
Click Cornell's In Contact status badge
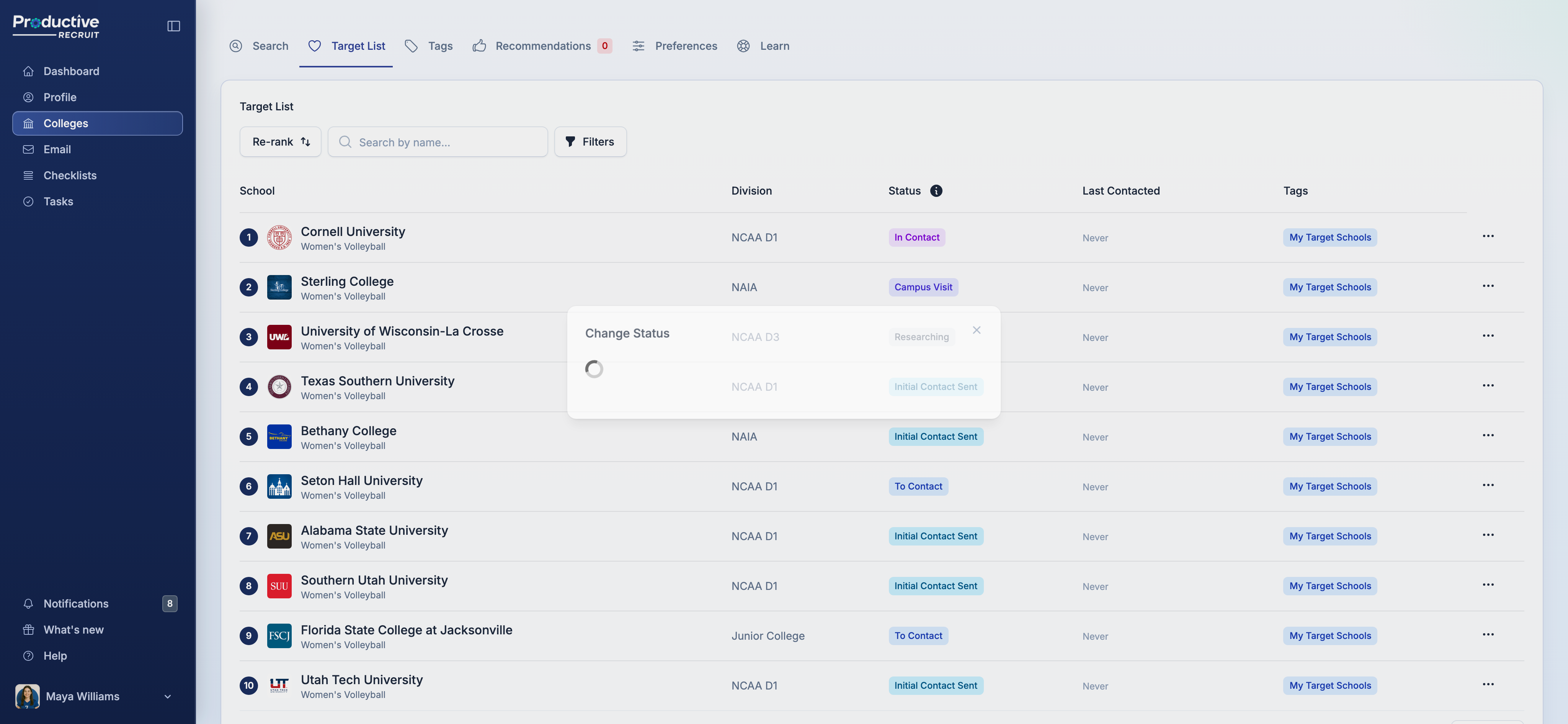pyautogui.click(x=917, y=238)
